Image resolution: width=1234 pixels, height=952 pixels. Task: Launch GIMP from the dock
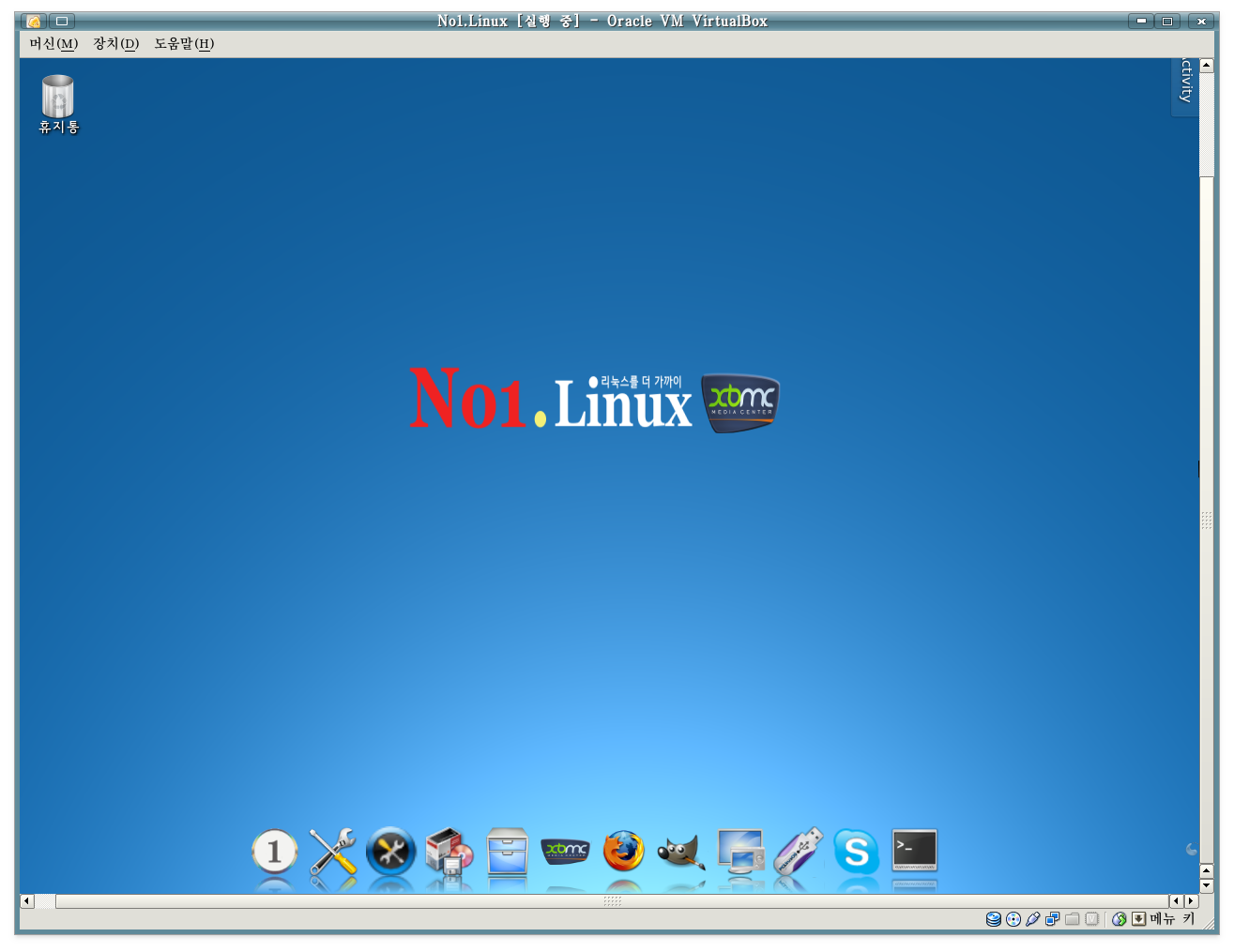coord(681,853)
